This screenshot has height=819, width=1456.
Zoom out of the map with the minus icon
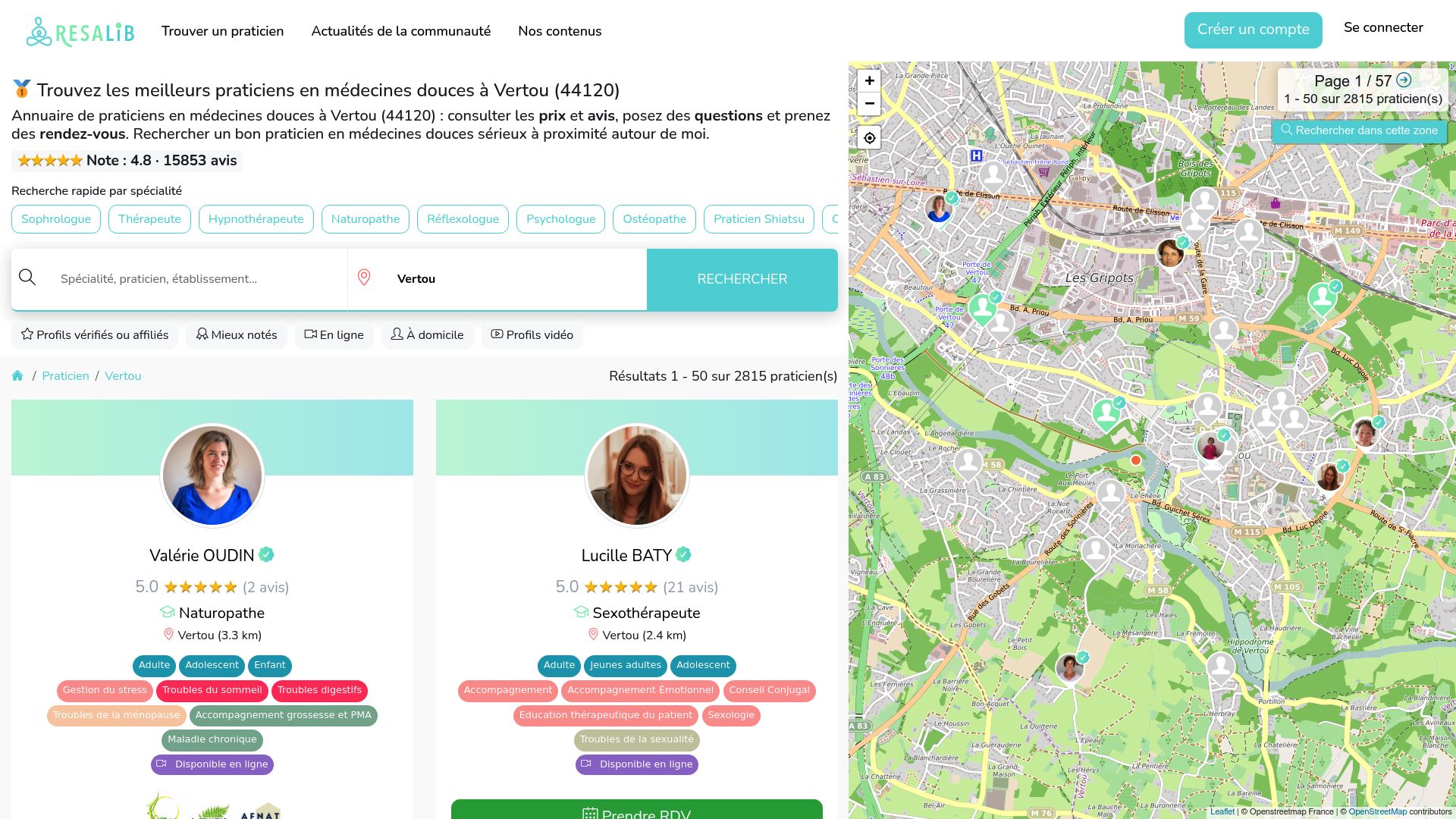[x=869, y=104]
